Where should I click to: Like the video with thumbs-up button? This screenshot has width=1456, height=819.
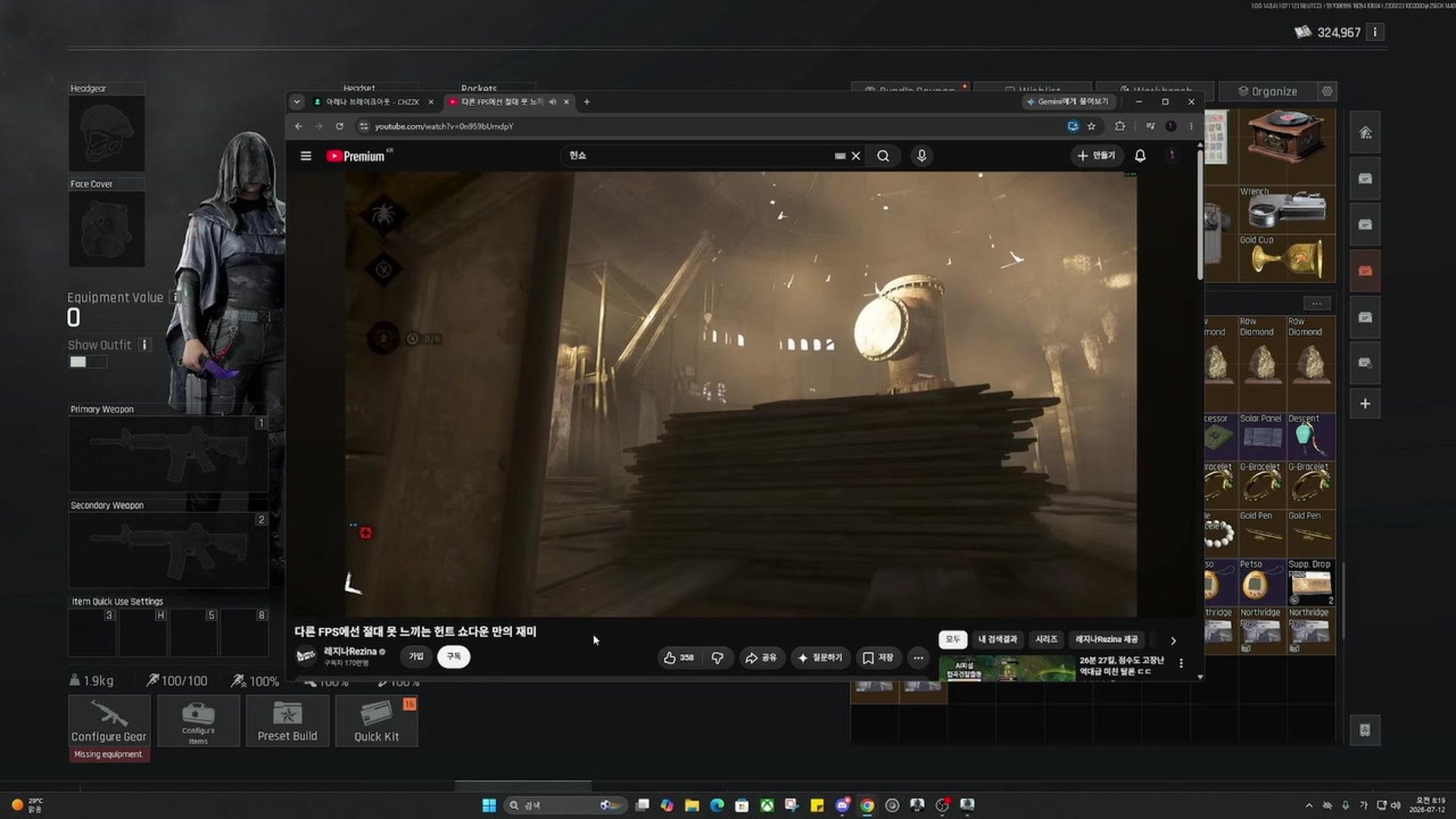pos(679,657)
